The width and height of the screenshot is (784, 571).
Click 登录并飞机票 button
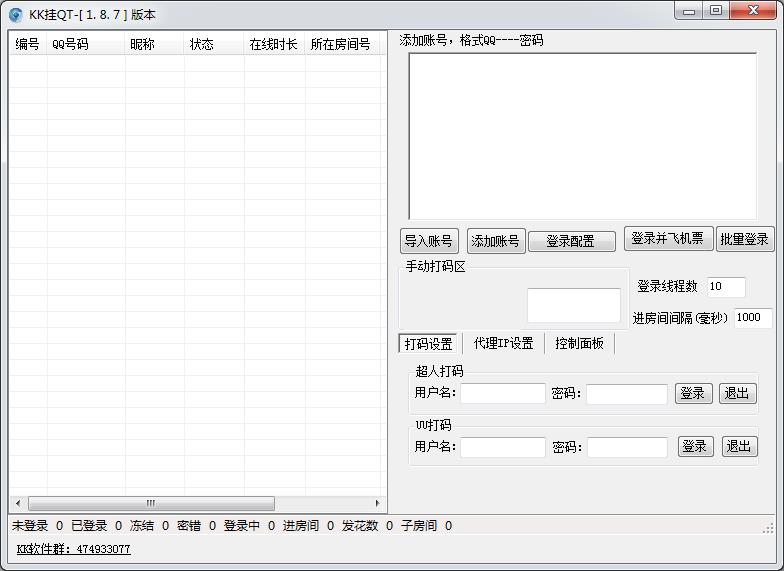(668, 239)
